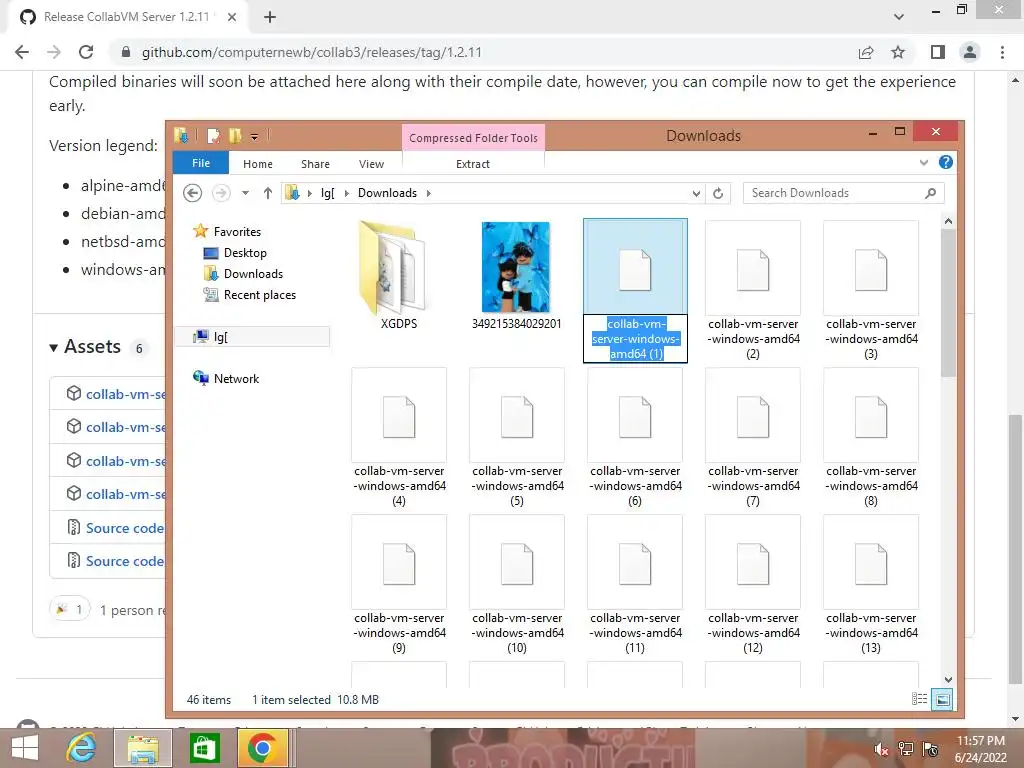Click lg[ segment in address bar
The image size is (1024, 768).
point(328,193)
